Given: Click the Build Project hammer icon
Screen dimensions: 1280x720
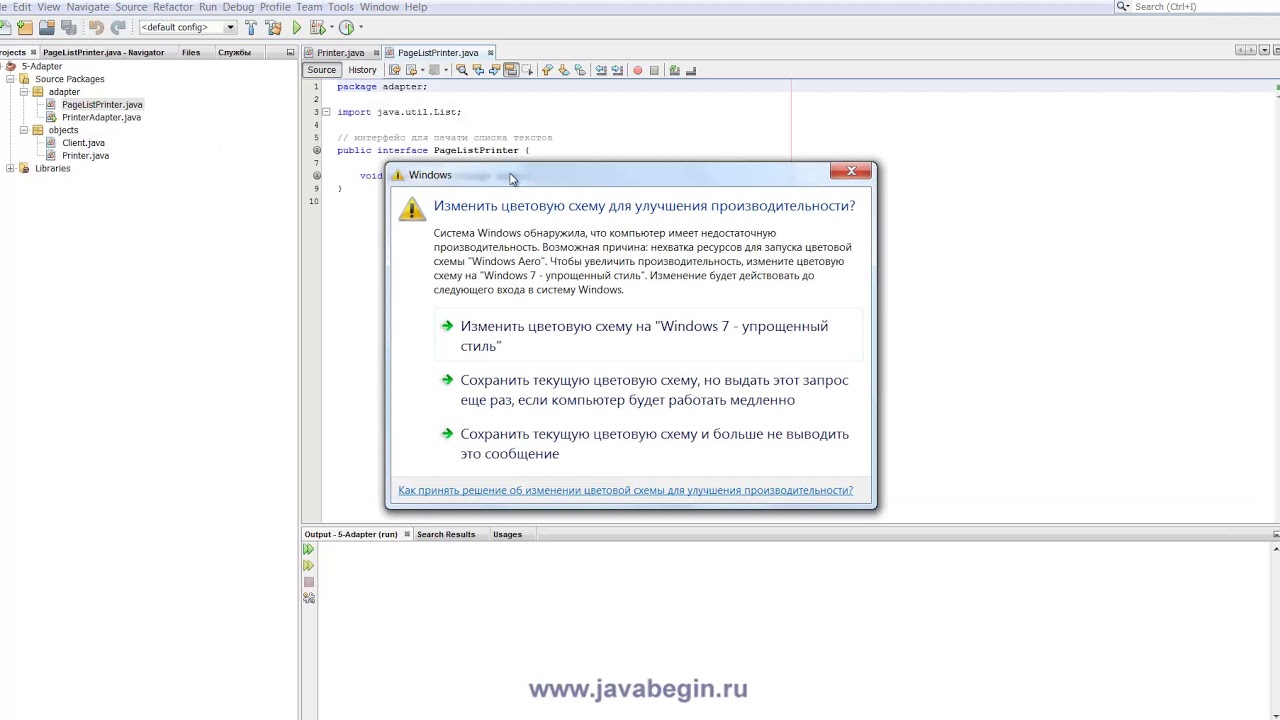Looking at the screenshot, I should (x=251, y=28).
